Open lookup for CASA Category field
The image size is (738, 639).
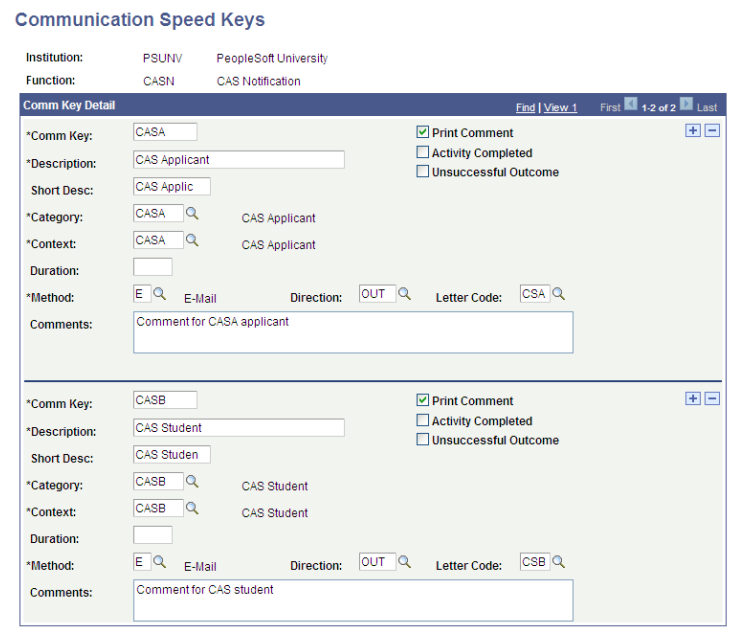[x=192, y=213]
